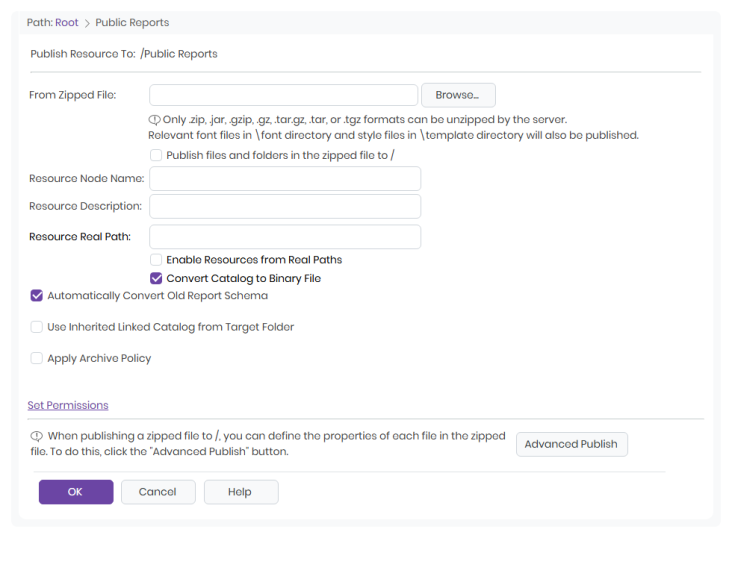
Task: Cancel the publish dialog
Action: (158, 492)
